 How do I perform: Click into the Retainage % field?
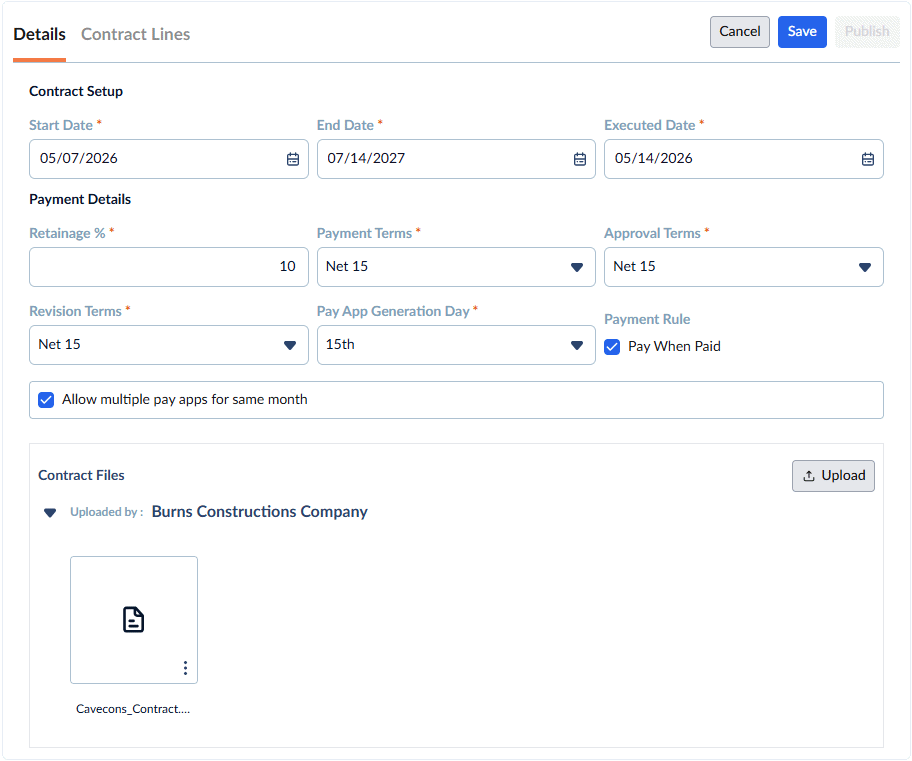(169, 267)
